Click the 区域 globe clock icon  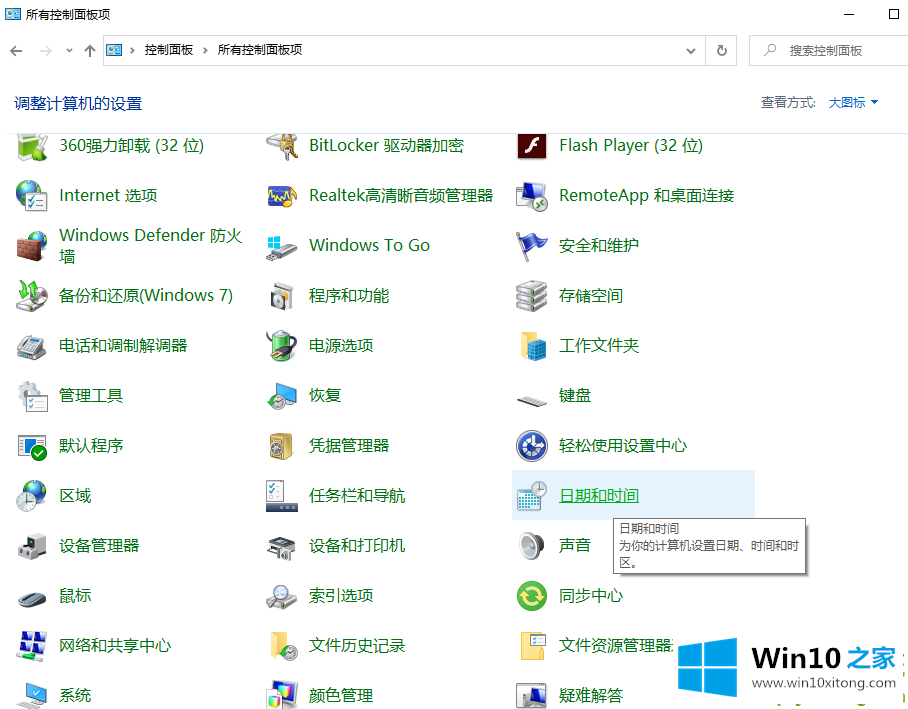pyautogui.click(x=32, y=496)
